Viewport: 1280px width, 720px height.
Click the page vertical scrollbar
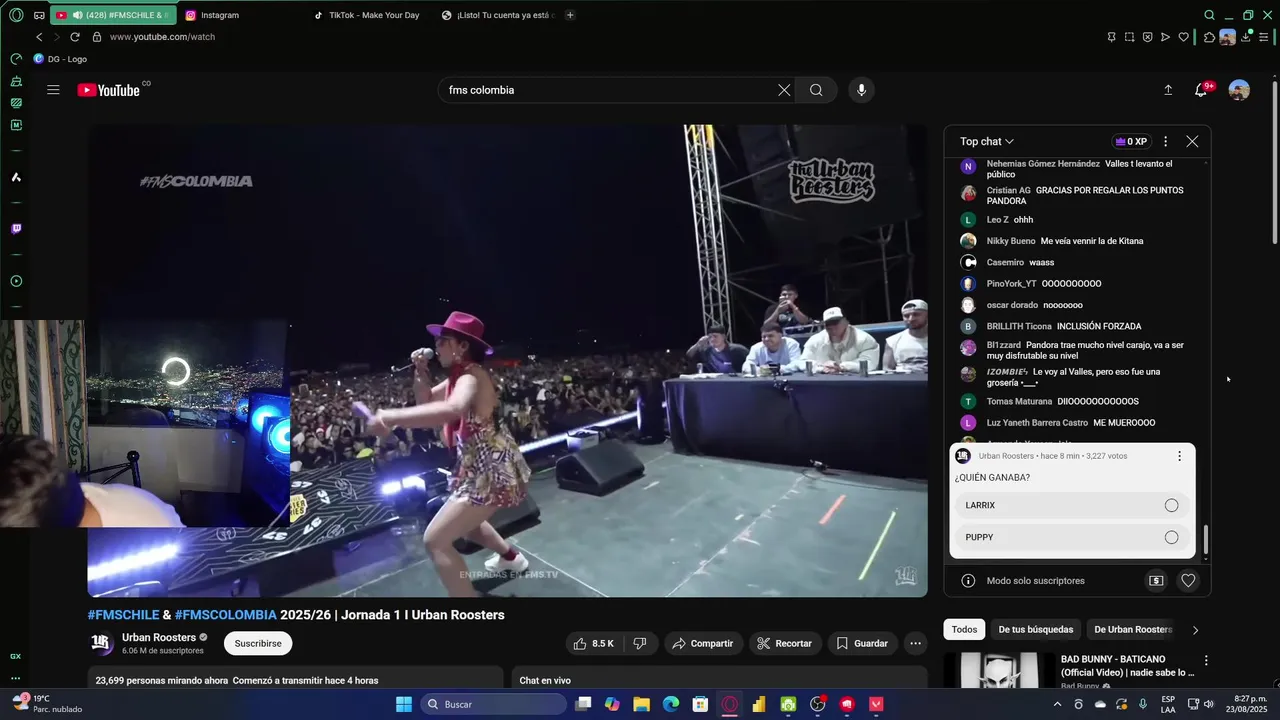click(x=1274, y=160)
